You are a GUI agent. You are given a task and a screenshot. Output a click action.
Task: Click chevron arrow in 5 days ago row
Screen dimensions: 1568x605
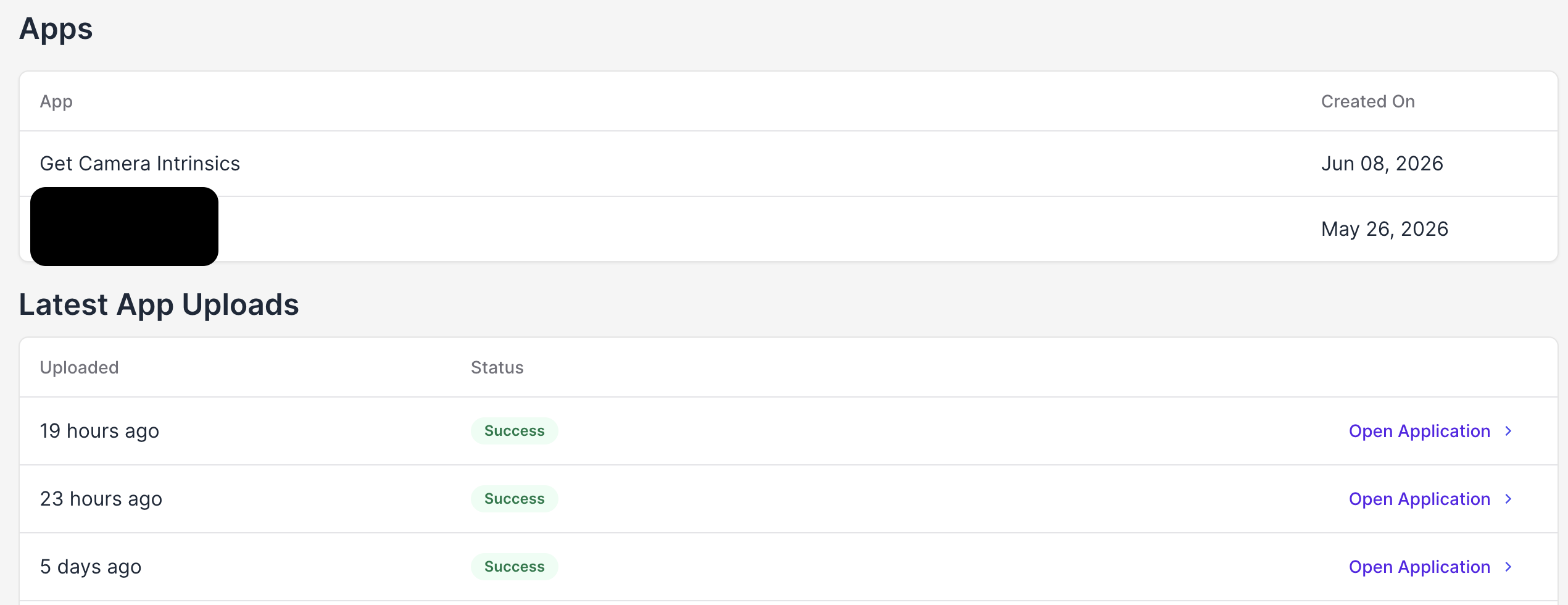tap(1508, 567)
